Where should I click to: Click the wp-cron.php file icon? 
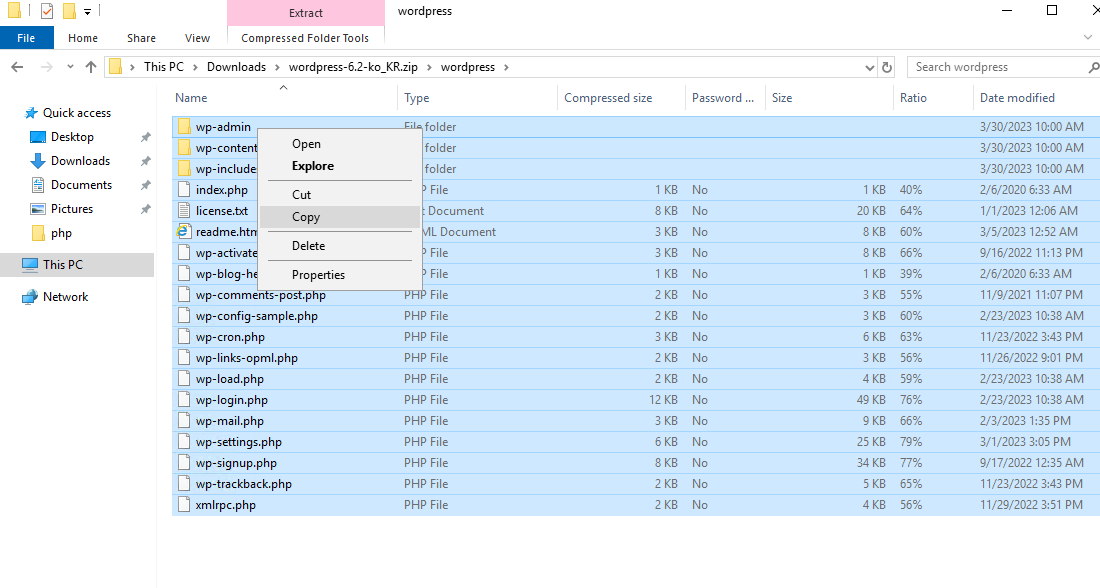pyautogui.click(x=184, y=337)
